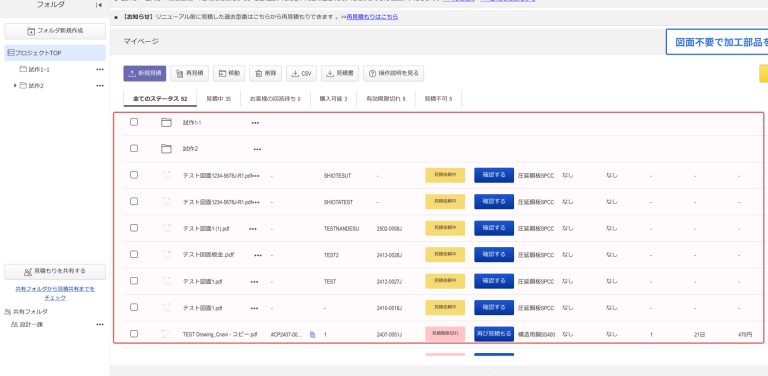Click the 移動 move button
The width and height of the screenshot is (768, 376).
click(229, 73)
